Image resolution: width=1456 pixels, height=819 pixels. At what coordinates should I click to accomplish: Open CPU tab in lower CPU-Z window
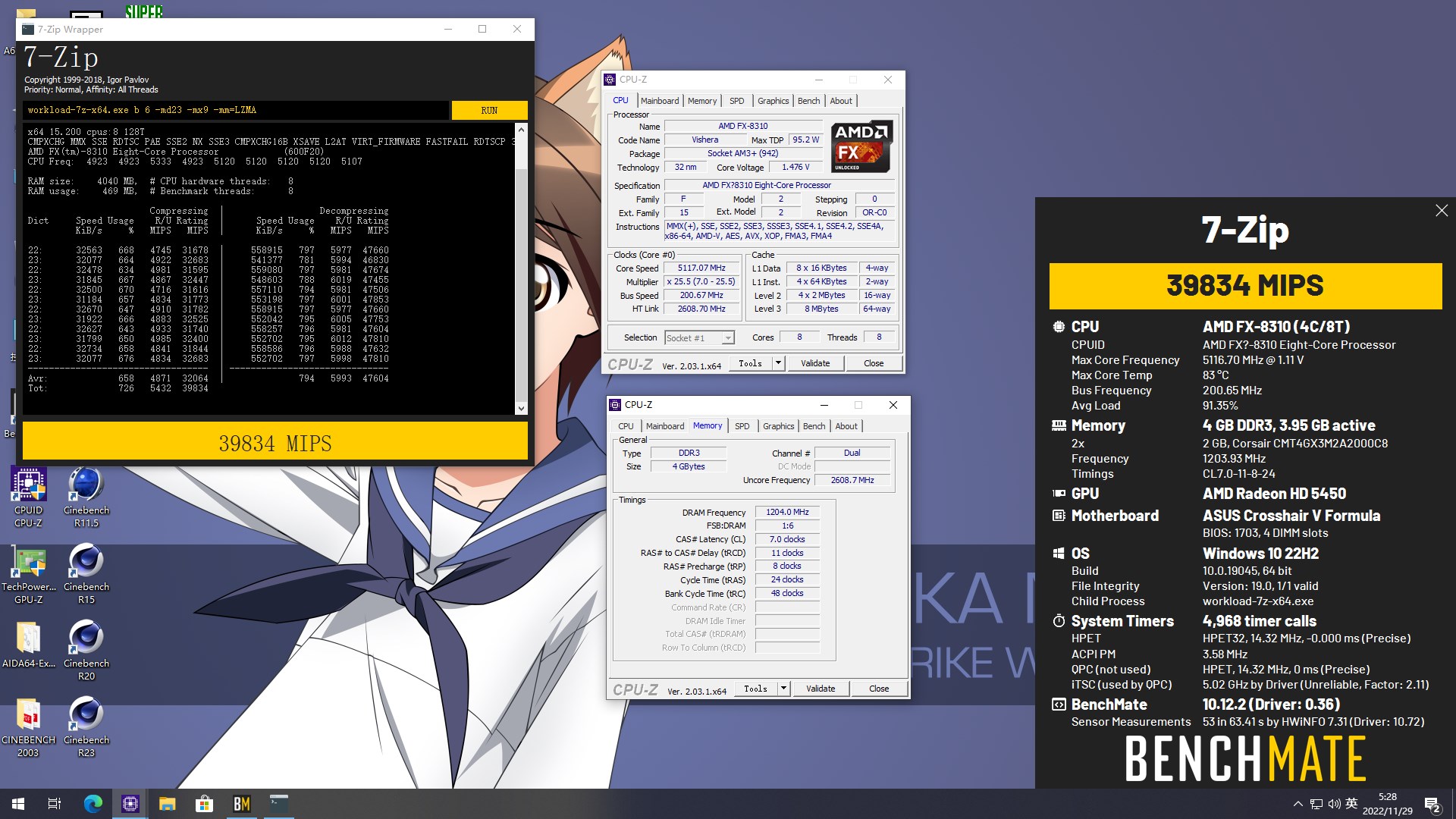626,426
